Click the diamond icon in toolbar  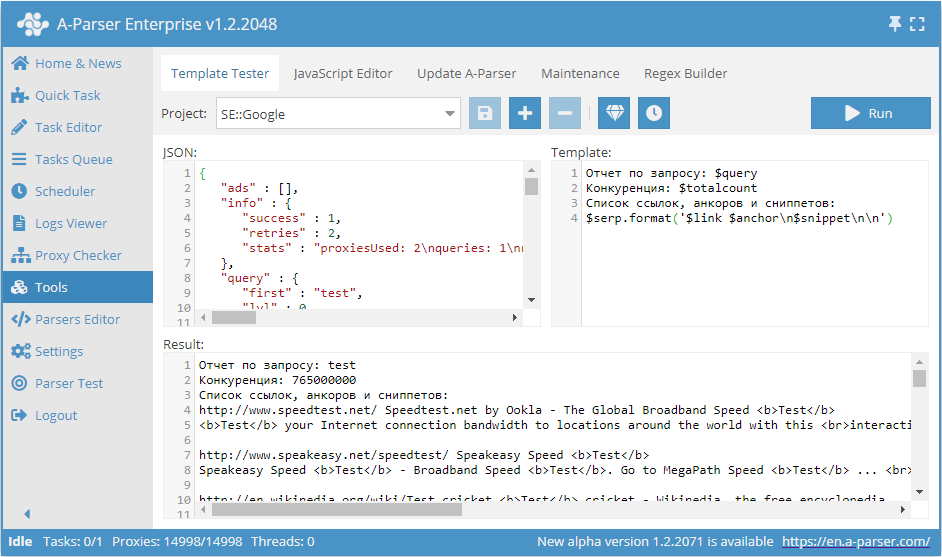[x=614, y=113]
